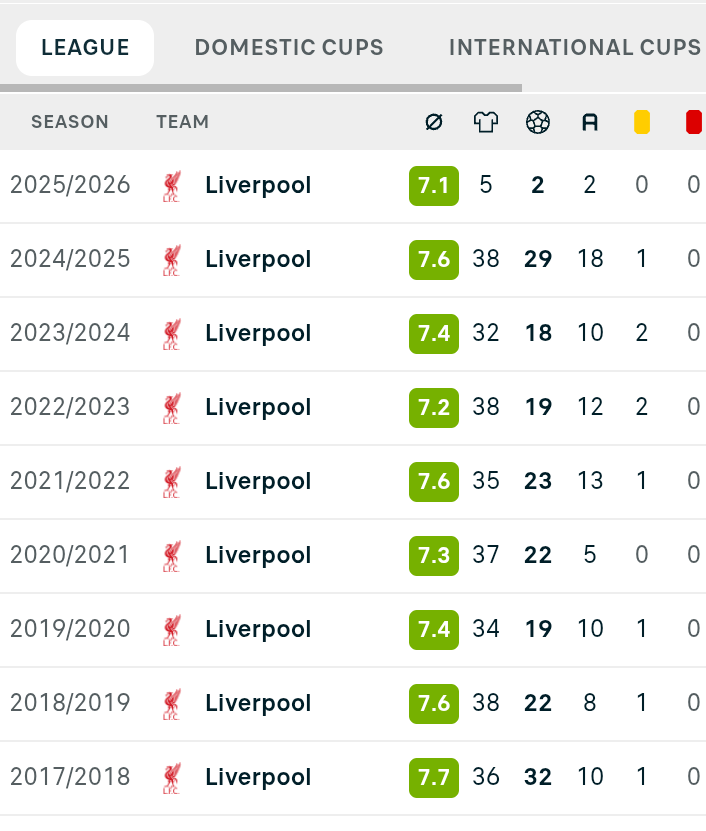
Task: Open the Liverpool link for 2019/2020
Action: (x=258, y=630)
